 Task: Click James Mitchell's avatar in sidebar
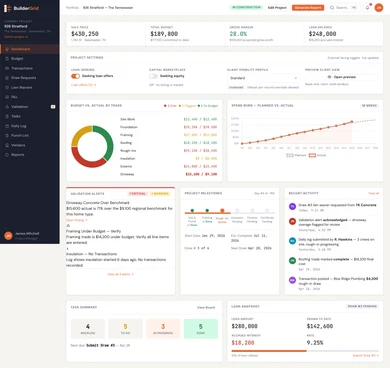coord(8,236)
